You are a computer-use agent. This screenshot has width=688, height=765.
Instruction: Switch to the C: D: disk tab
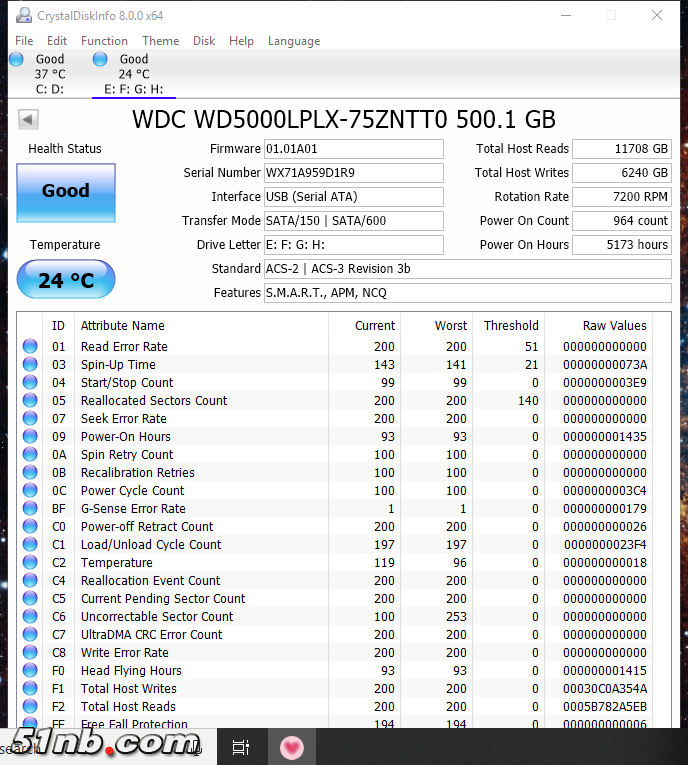point(49,75)
